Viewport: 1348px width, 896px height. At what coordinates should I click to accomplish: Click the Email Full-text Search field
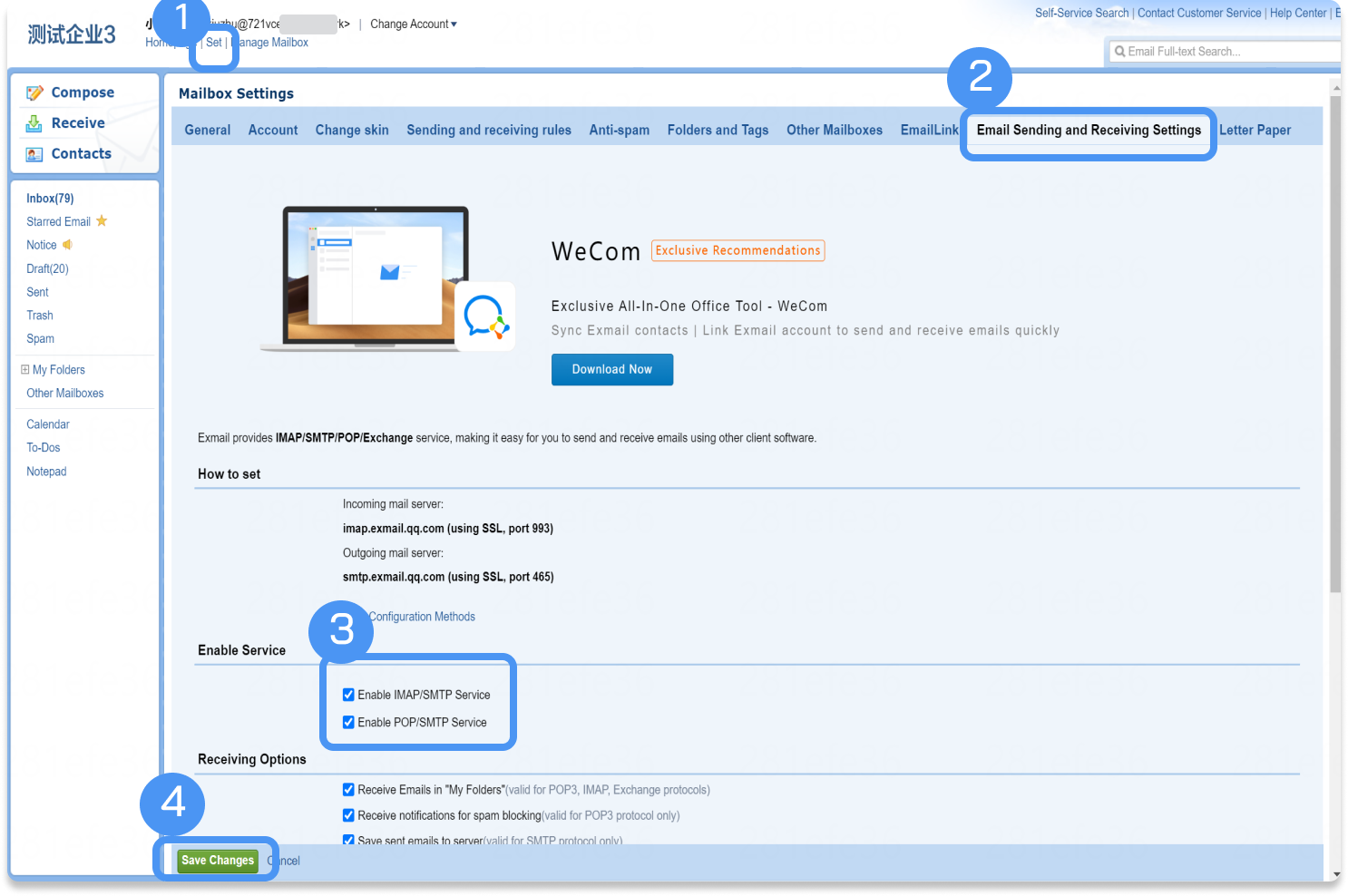coord(1225,52)
